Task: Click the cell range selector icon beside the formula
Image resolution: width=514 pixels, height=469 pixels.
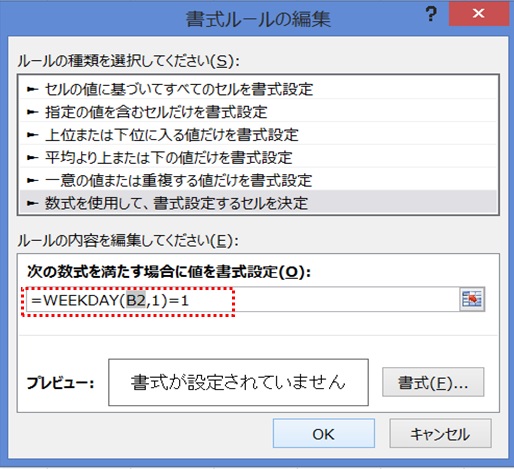Action: click(x=472, y=299)
